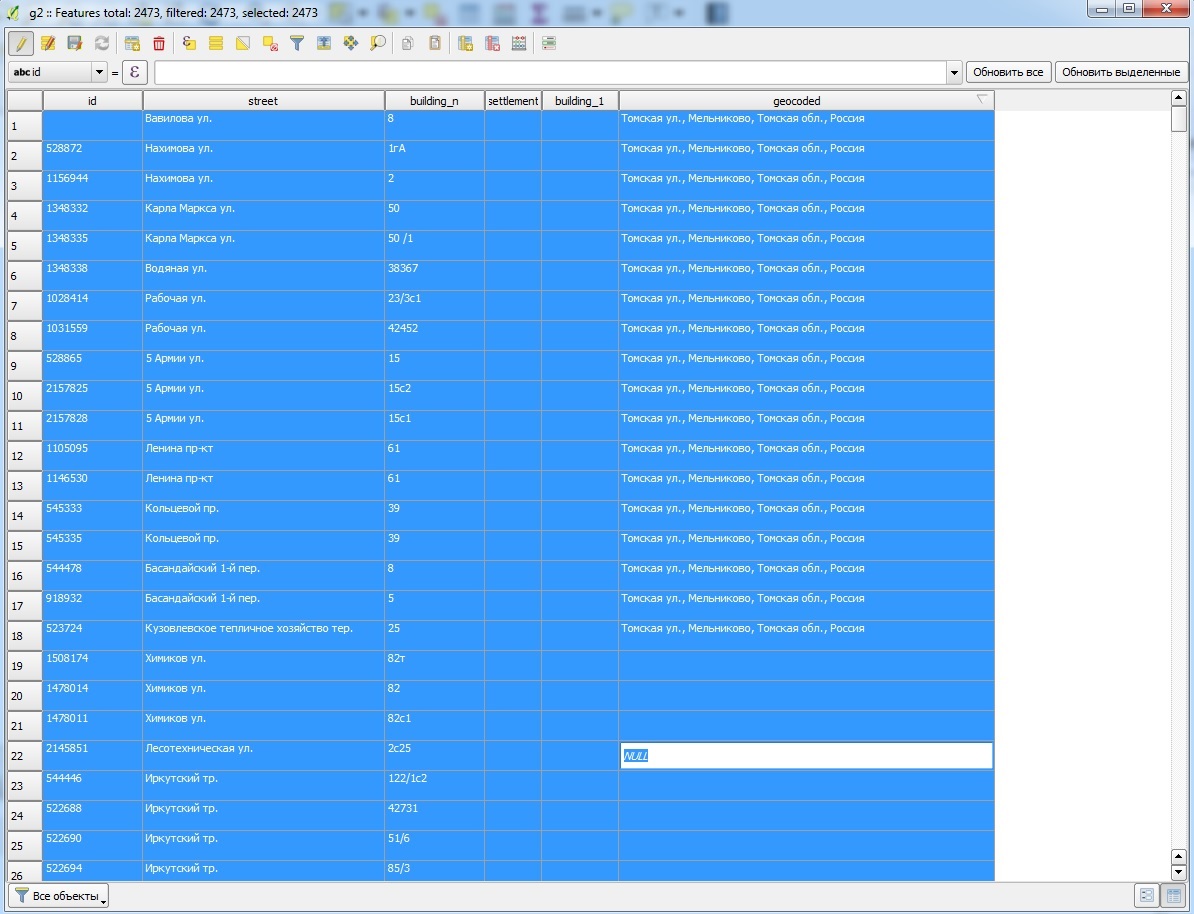Invert selection icon
The height and width of the screenshot is (914, 1194).
pos(243,43)
